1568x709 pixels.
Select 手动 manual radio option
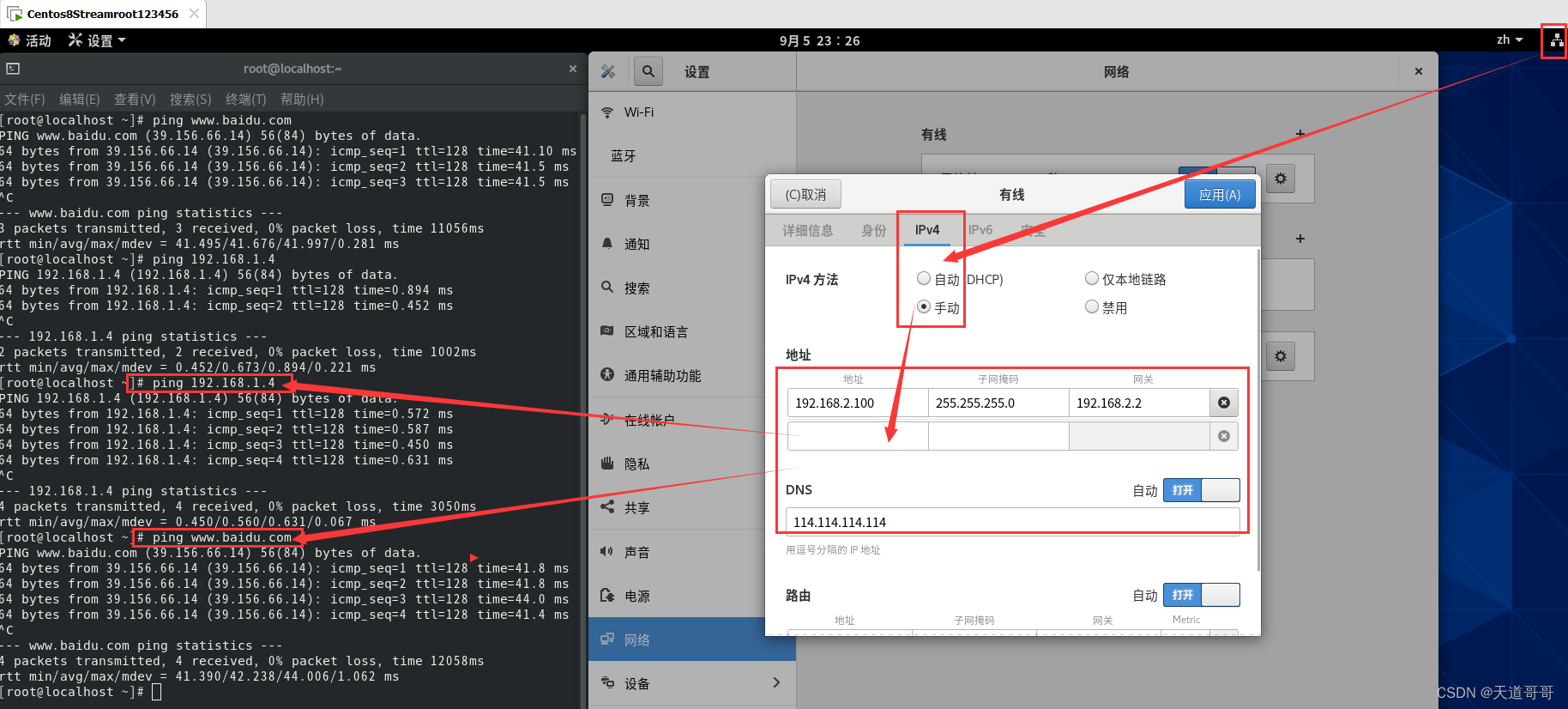(x=924, y=306)
